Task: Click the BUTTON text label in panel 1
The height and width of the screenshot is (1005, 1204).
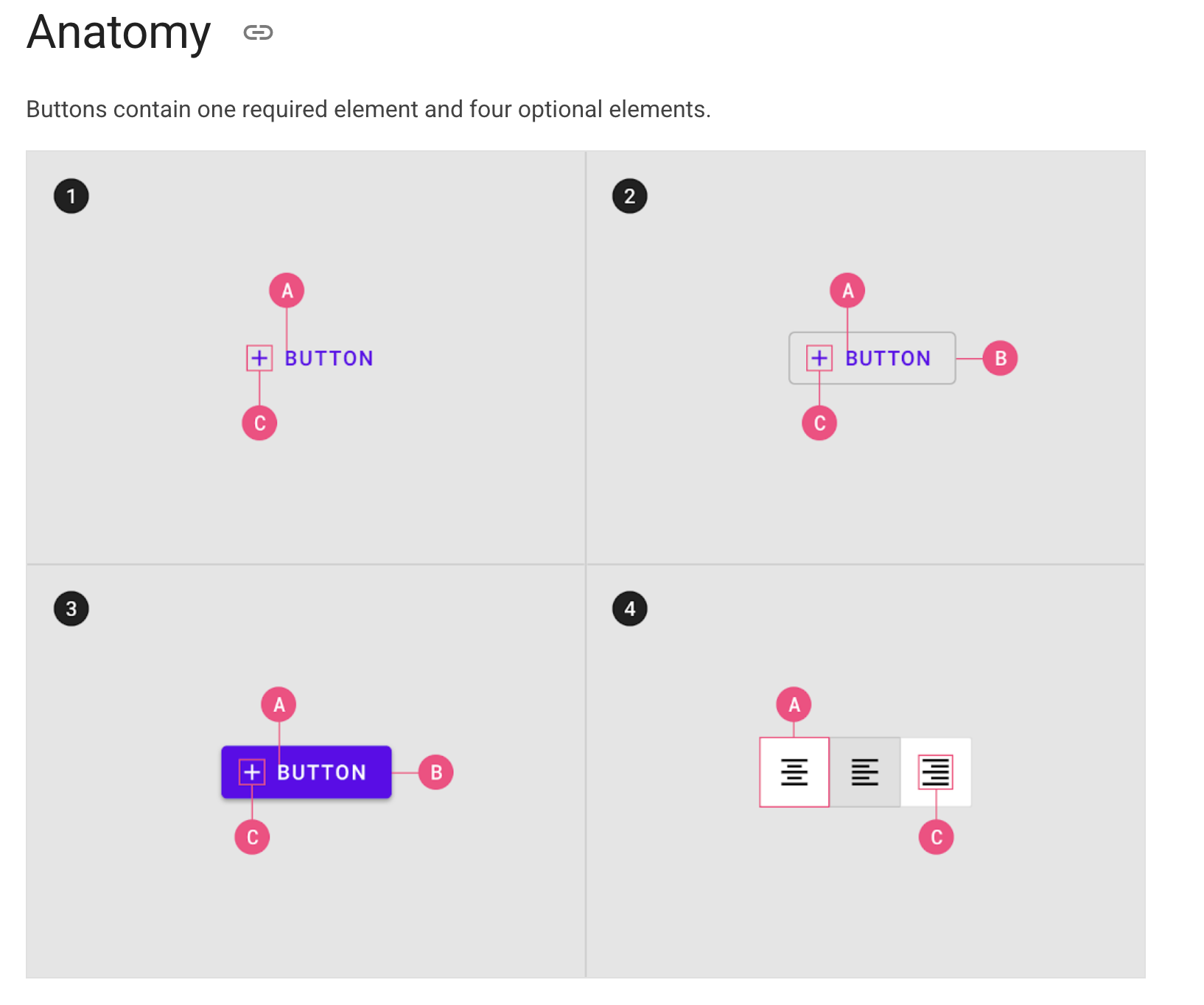Action: [329, 358]
